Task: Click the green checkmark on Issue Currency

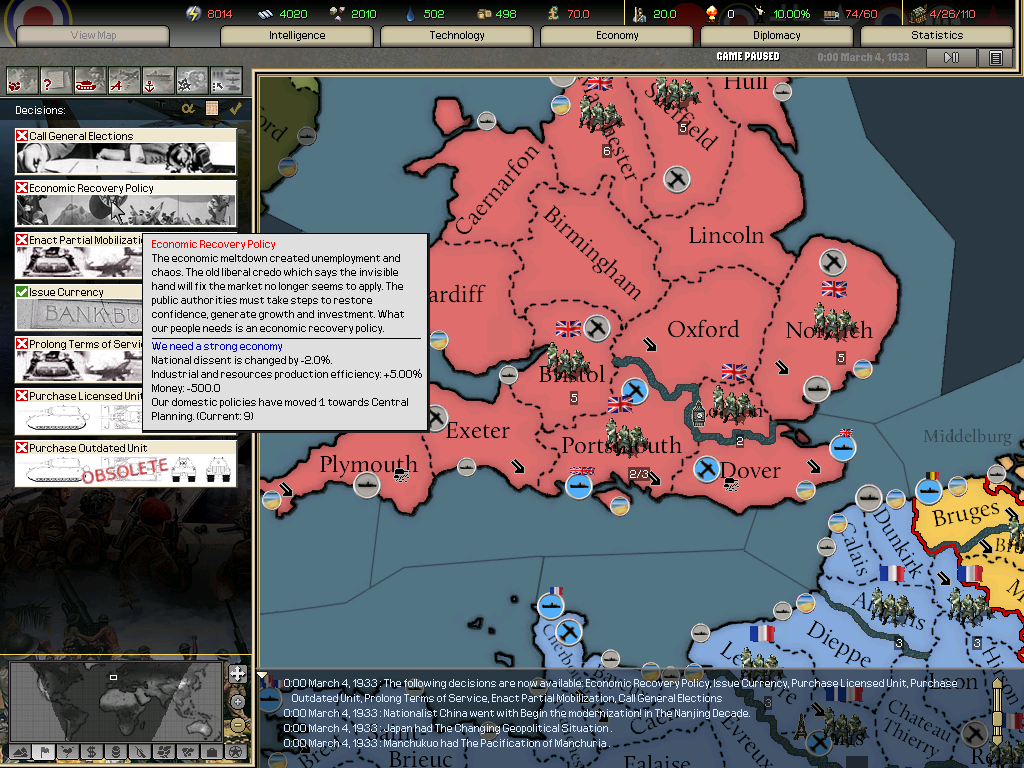Action: (22, 292)
